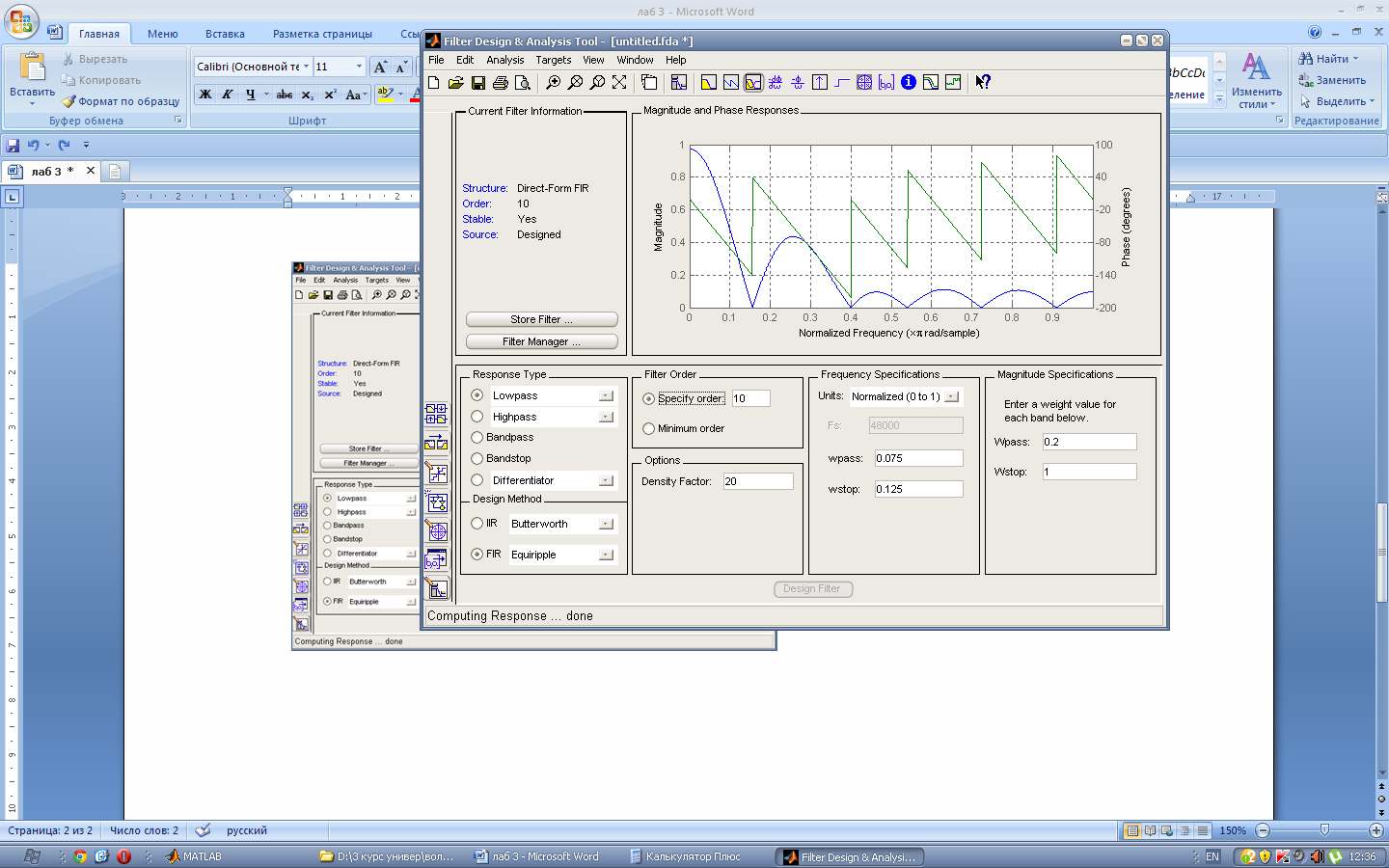This screenshot has height=868, width=1389.
Task: Click Изменить стили in Word ribbon
Action: click(x=1256, y=81)
